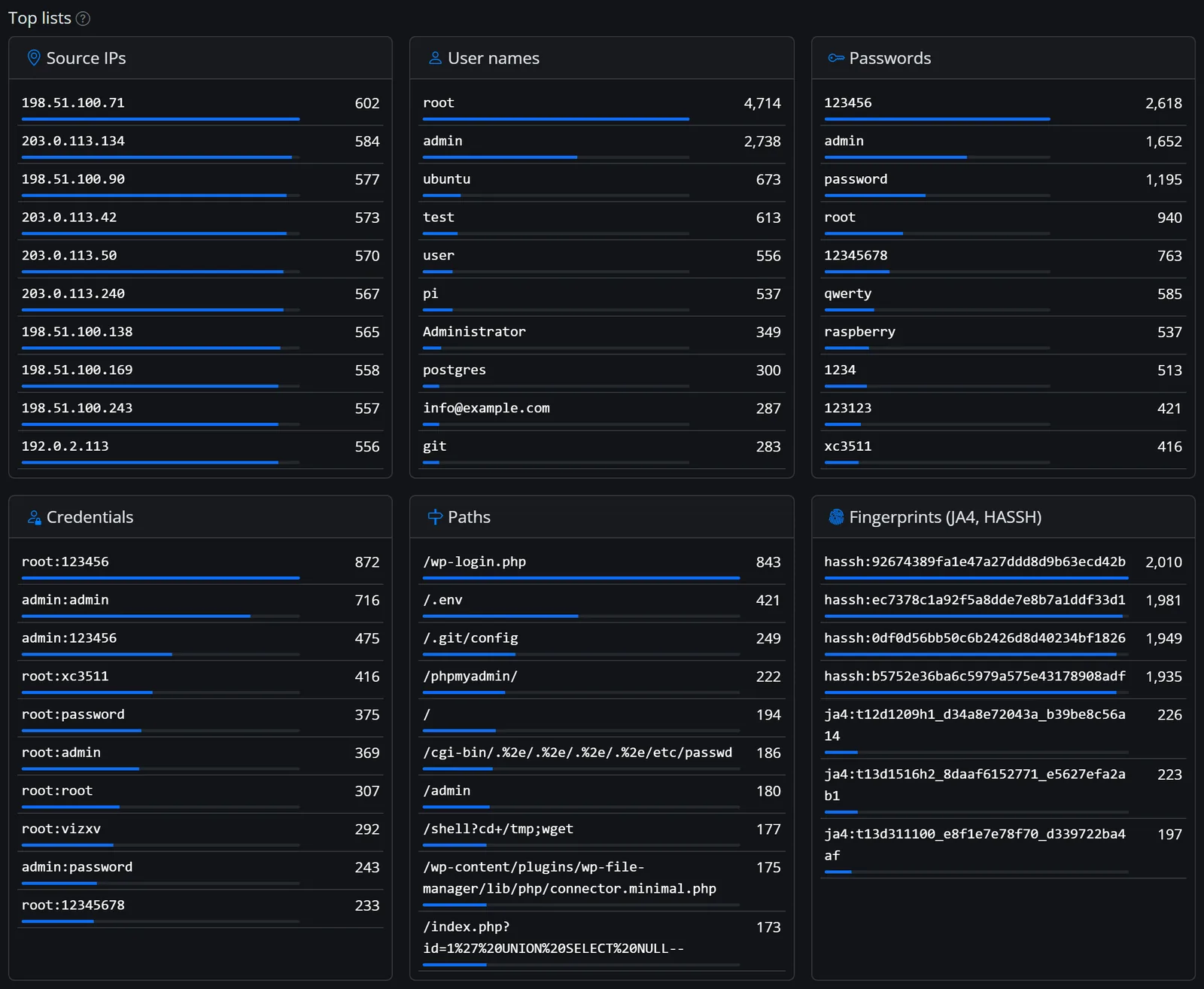Select source IP 203.0.113.240
This screenshot has width=1204, height=989.
[x=200, y=297]
